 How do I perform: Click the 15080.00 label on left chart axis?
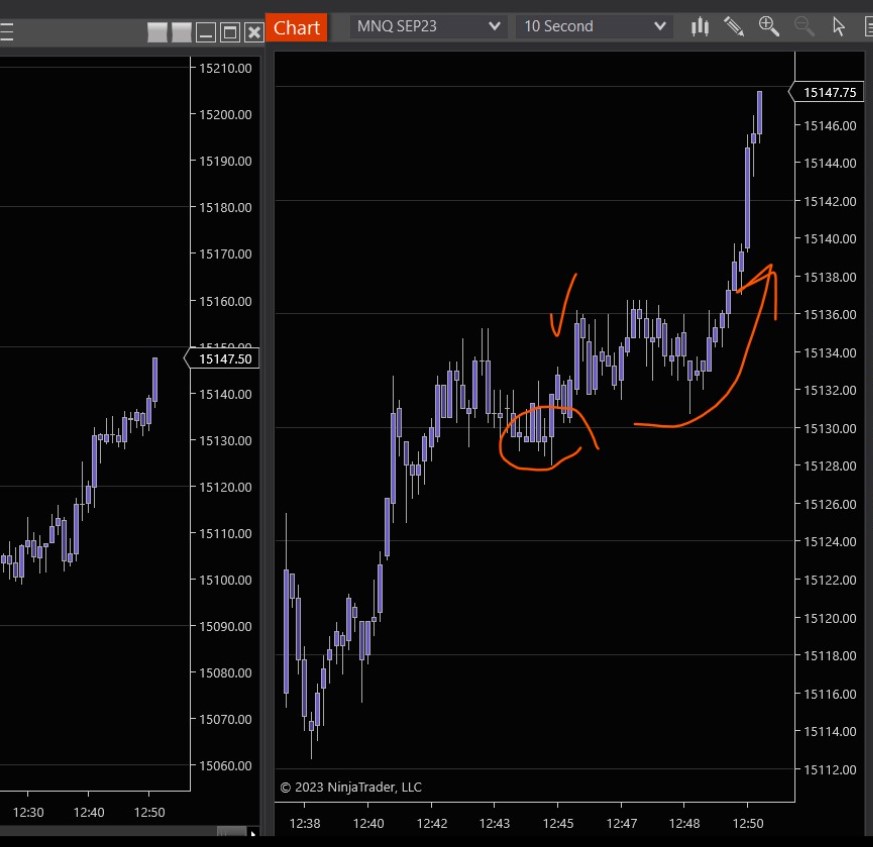[225, 673]
